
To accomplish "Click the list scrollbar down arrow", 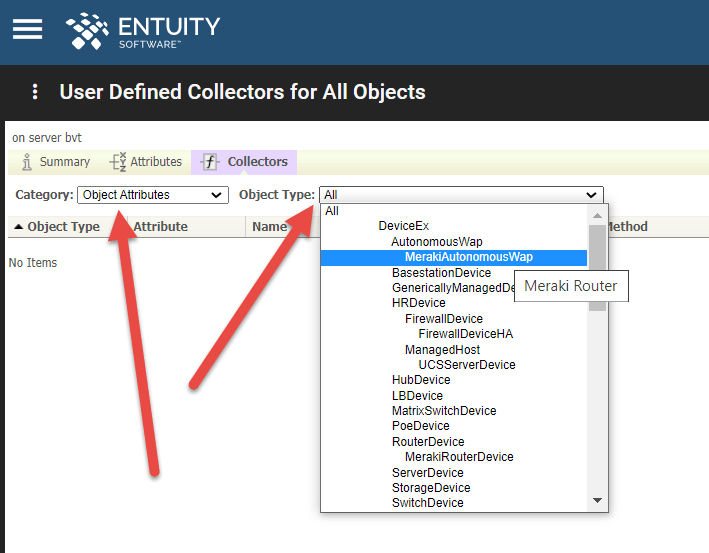I will point(597,500).
